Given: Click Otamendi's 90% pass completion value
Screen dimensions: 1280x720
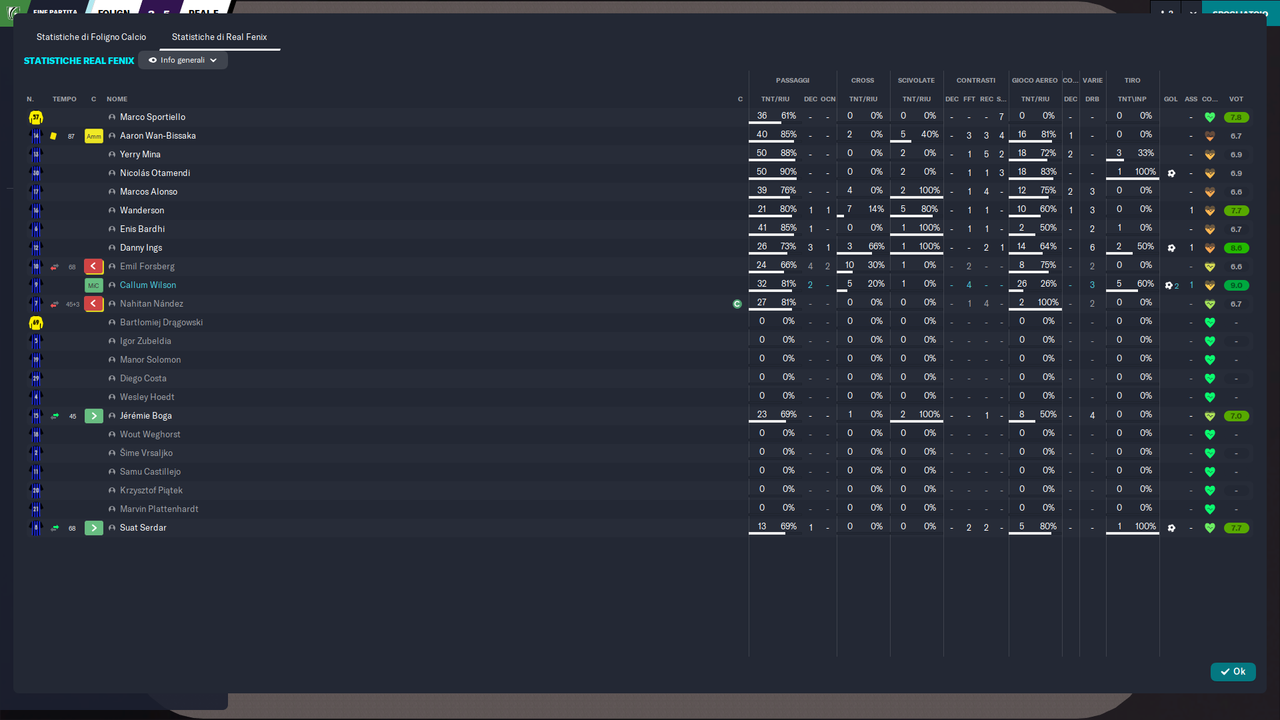Looking at the screenshot, I should 788,172.
